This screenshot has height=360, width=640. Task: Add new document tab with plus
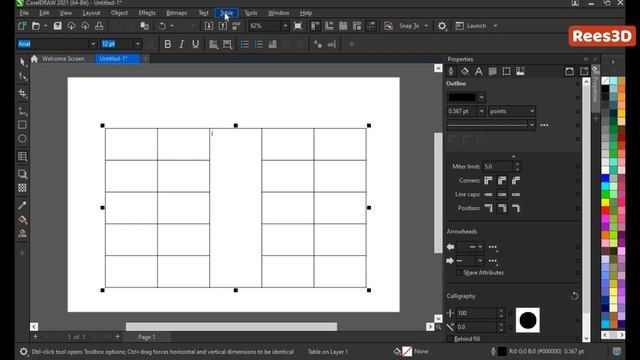pos(146,59)
